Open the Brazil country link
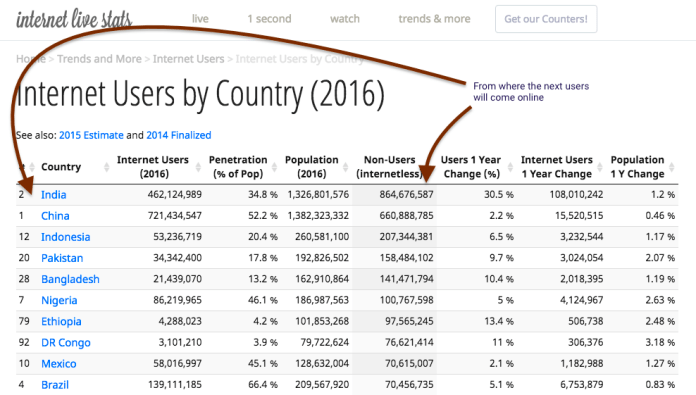Image resolution: width=696 pixels, height=395 pixels. tap(55, 385)
